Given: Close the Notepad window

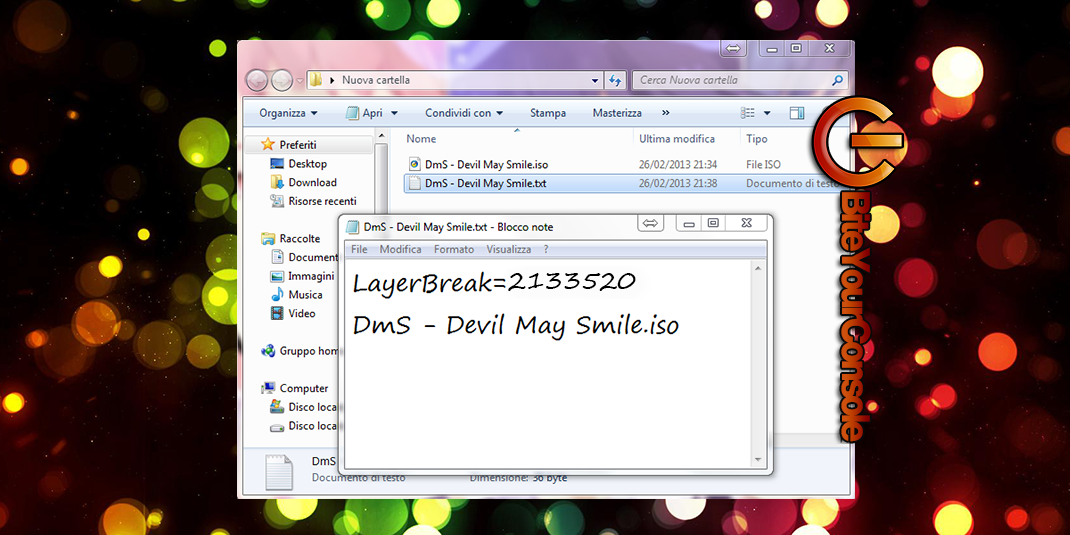Looking at the screenshot, I should [x=747, y=222].
